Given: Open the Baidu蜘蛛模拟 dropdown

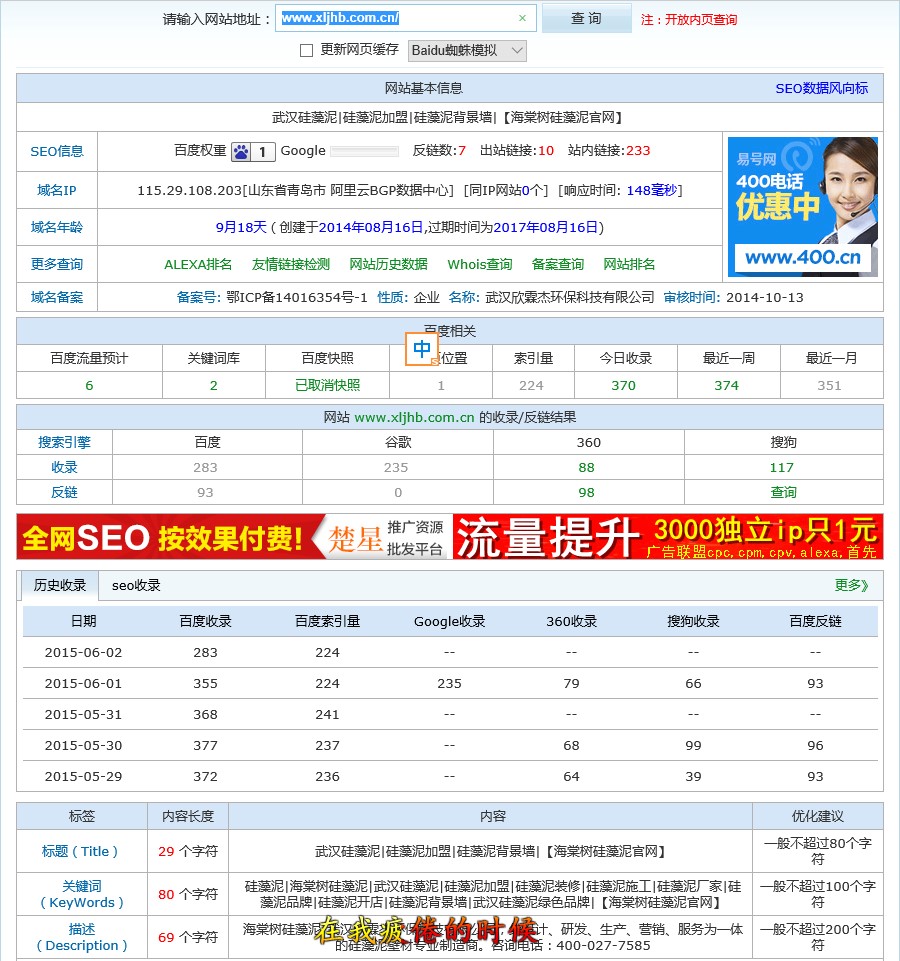Looking at the screenshot, I should (x=467, y=50).
